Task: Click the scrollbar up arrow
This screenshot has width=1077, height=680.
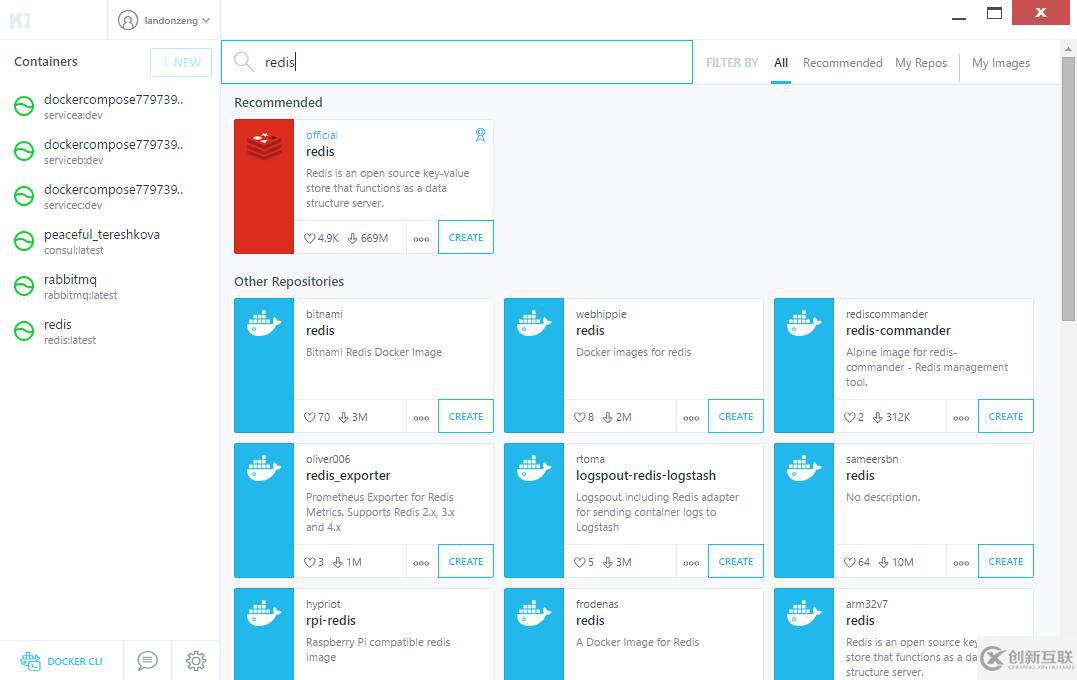Action: pyautogui.click(x=1068, y=49)
